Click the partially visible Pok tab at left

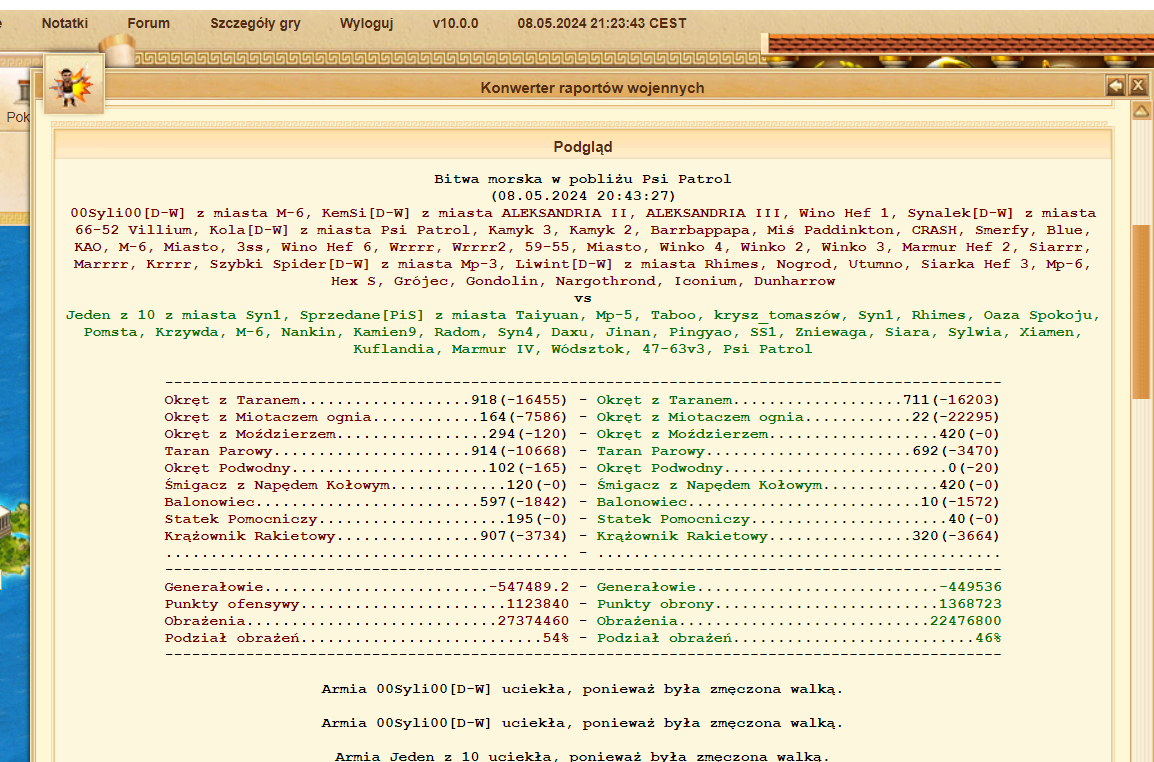pos(18,117)
